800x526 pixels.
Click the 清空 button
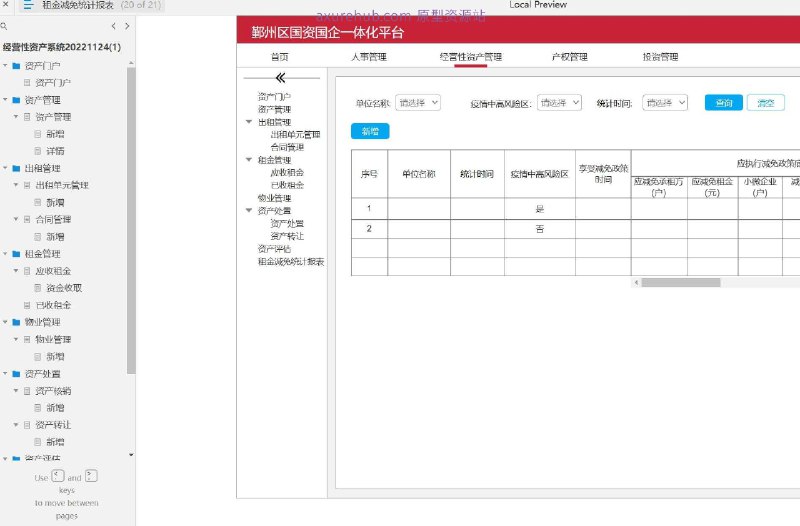765,103
